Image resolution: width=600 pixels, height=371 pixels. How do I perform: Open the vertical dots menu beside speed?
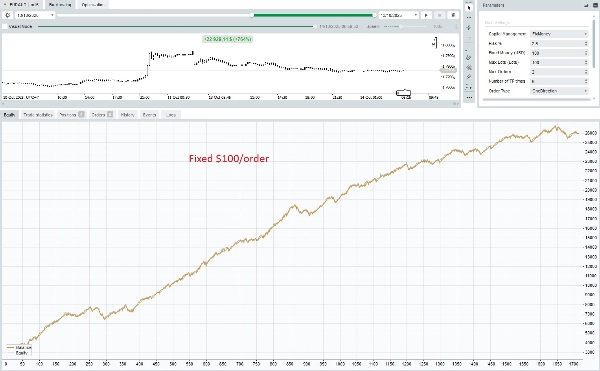456,27
